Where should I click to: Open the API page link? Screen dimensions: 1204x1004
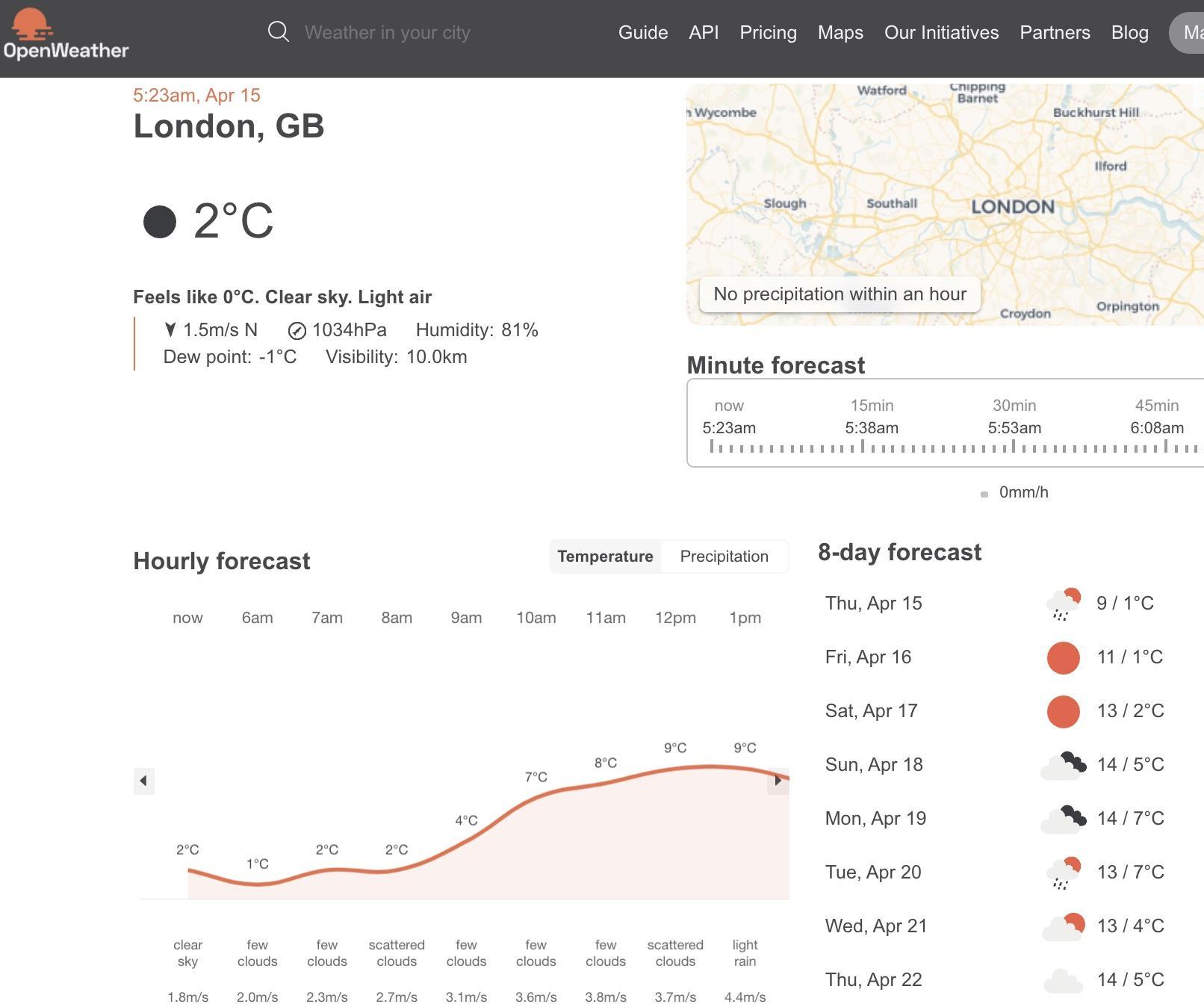(x=703, y=32)
